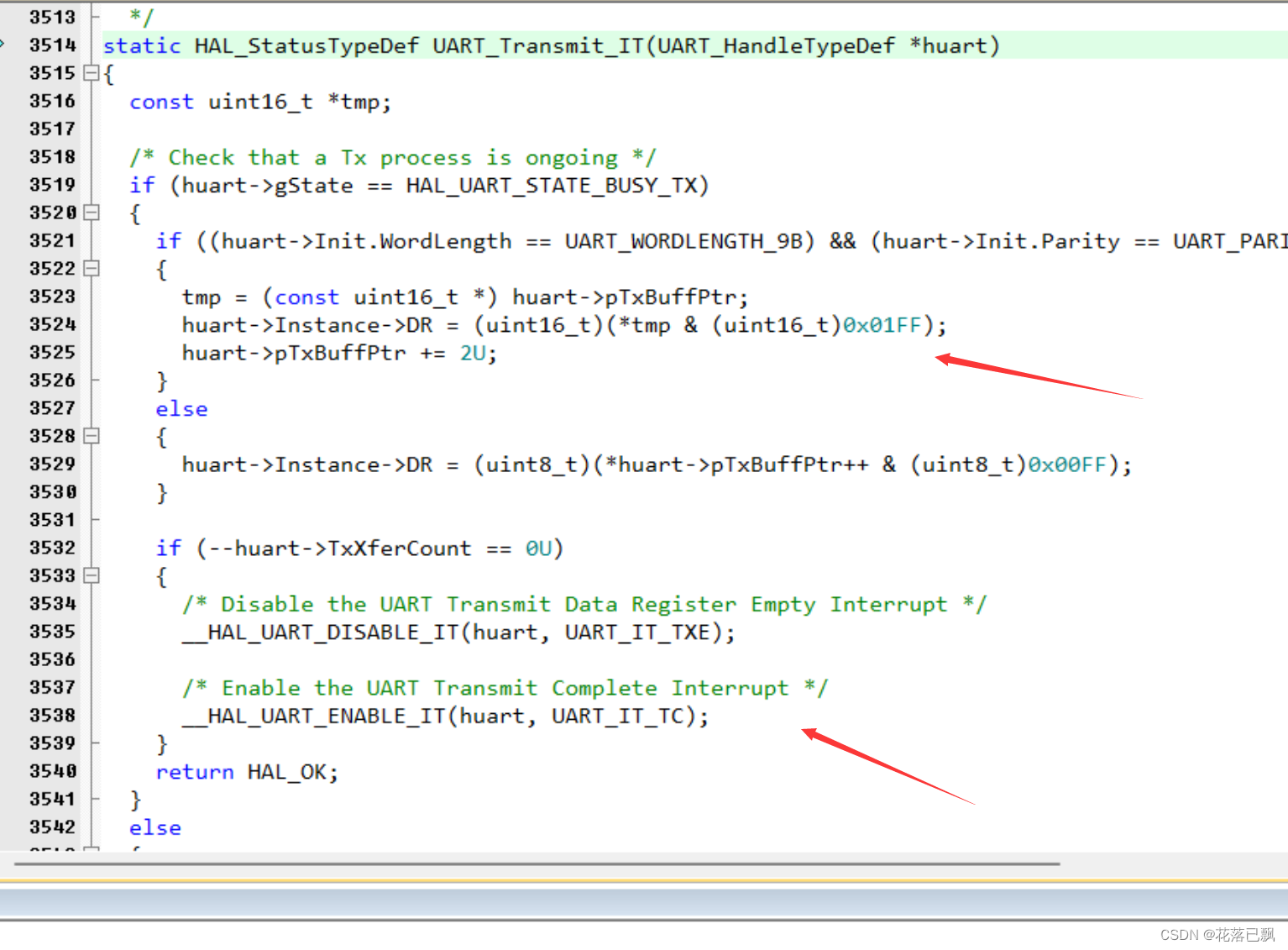
Task: Click the 0x01FF hex constant
Action: 882,324
